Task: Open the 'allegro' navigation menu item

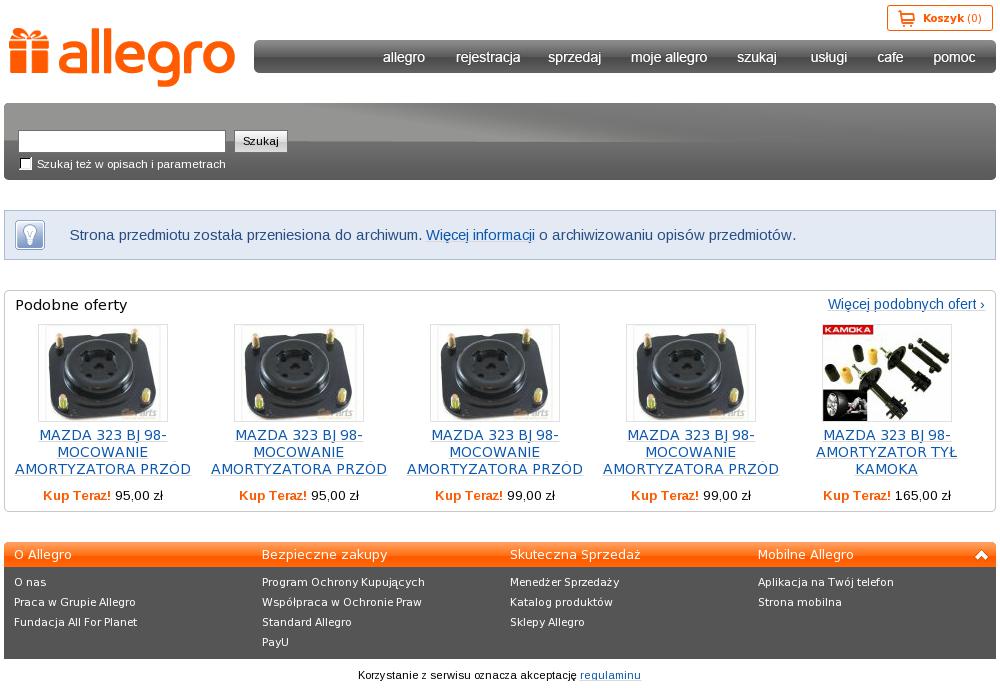Action: point(404,57)
